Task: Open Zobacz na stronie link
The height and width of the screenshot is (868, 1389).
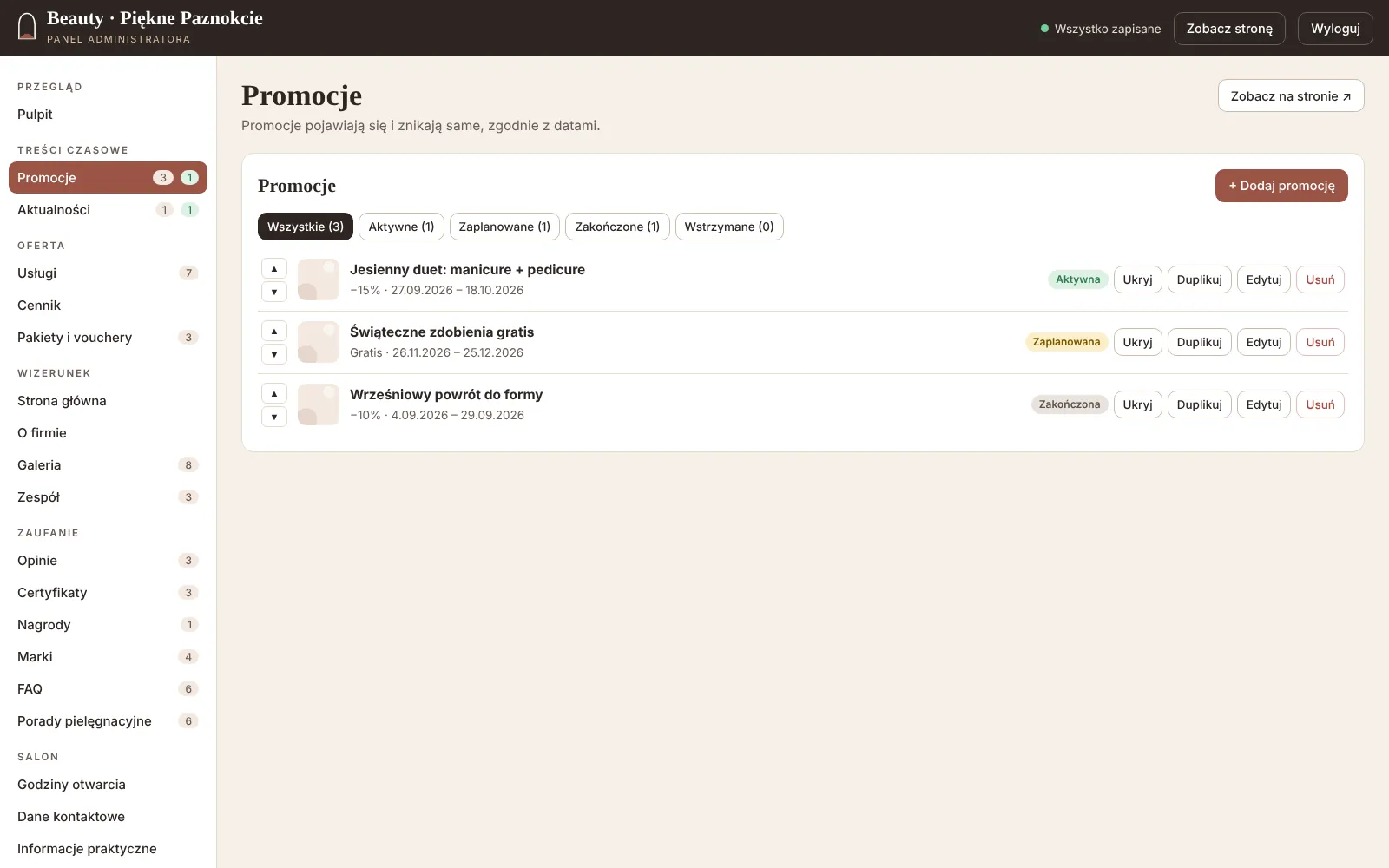Action: tap(1291, 95)
